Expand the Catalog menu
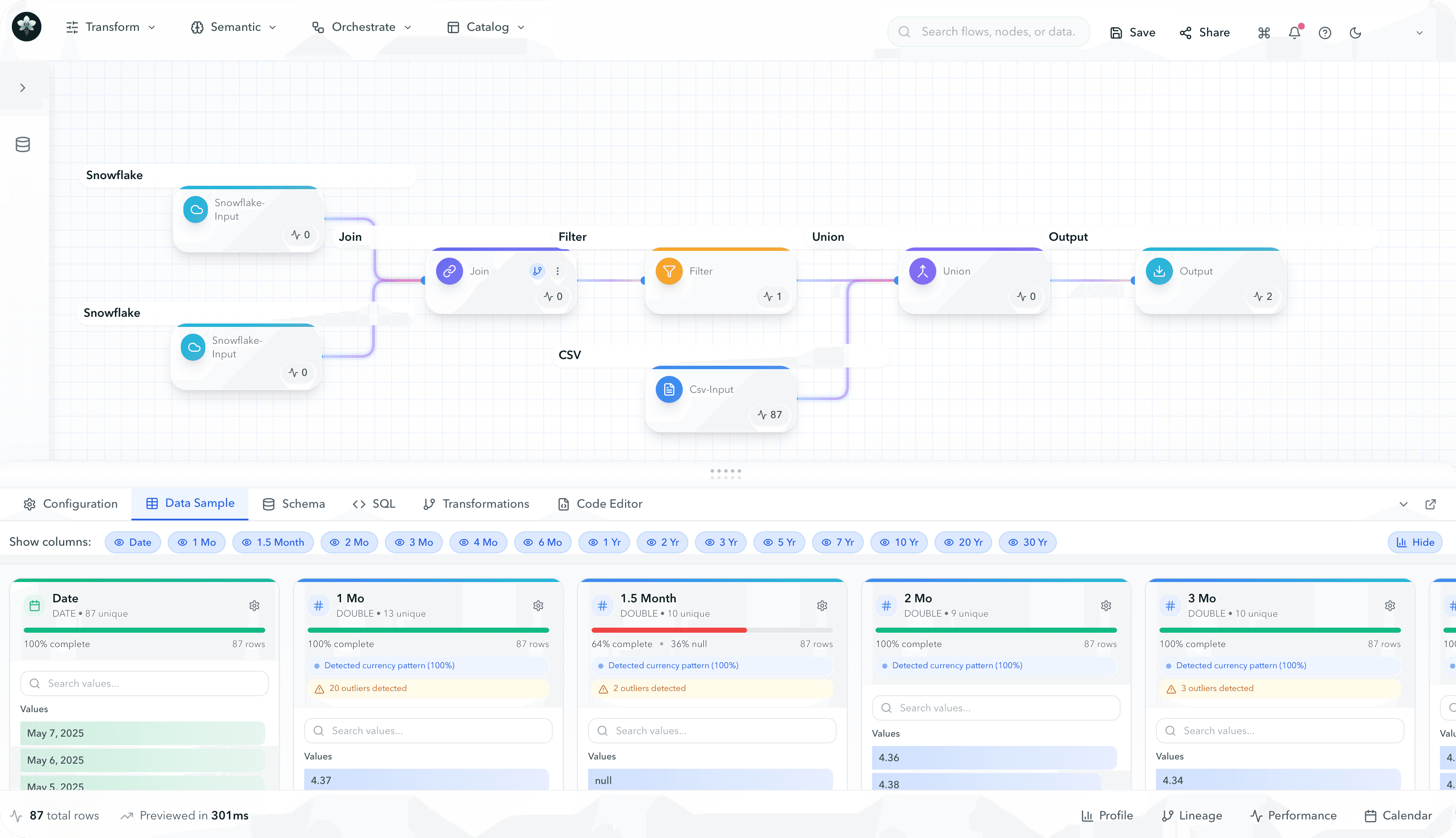 pyautogui.click(x=486, y=27)
